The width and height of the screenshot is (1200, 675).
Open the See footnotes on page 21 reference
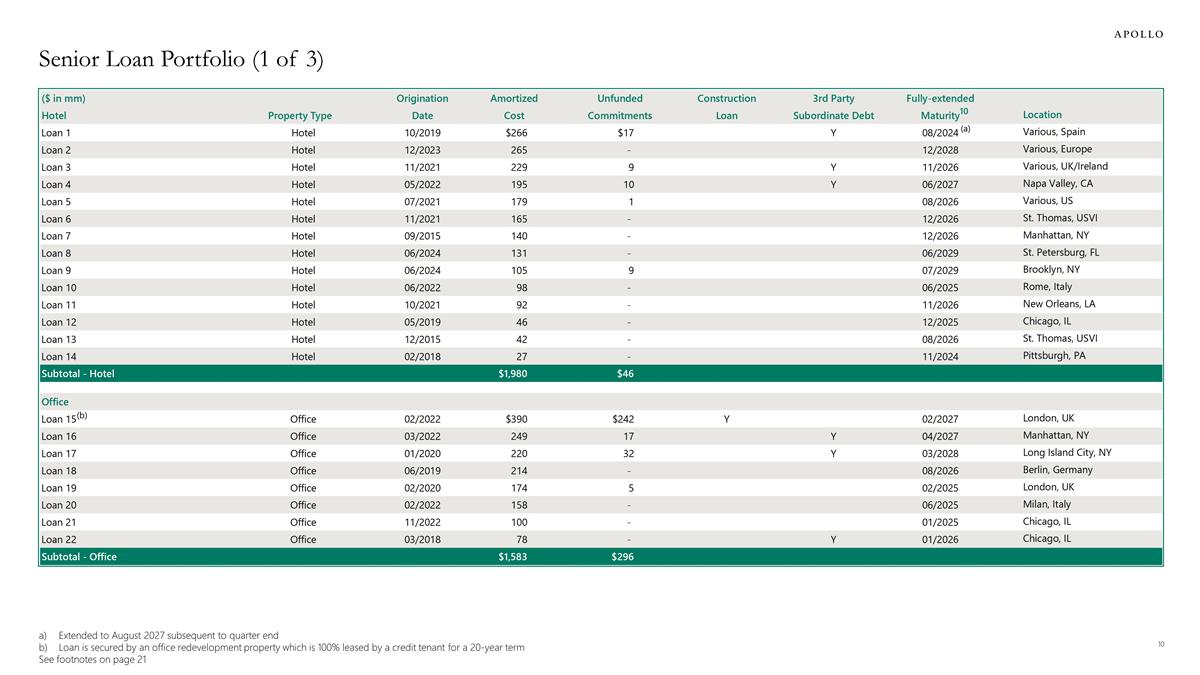pos(92,659)
